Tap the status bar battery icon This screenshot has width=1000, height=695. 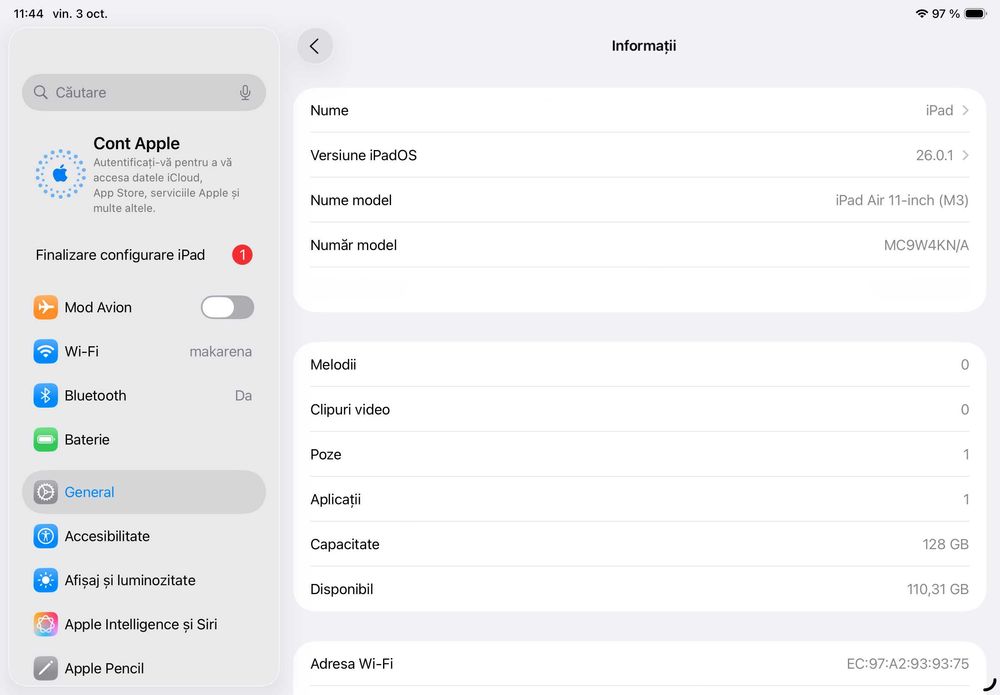pos(976,13)
